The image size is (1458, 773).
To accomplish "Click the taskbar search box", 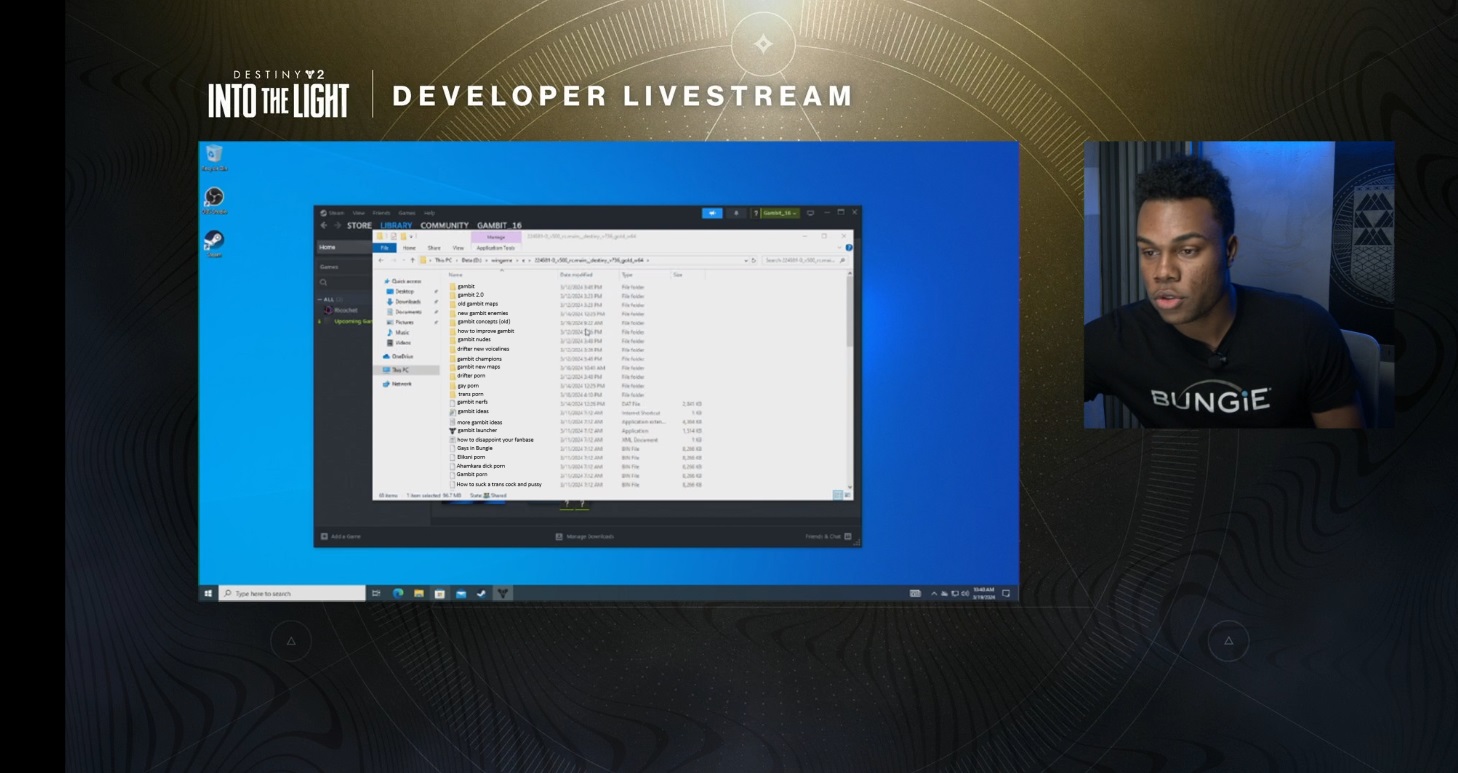I will pyautogui.click(x=292, y=593).
